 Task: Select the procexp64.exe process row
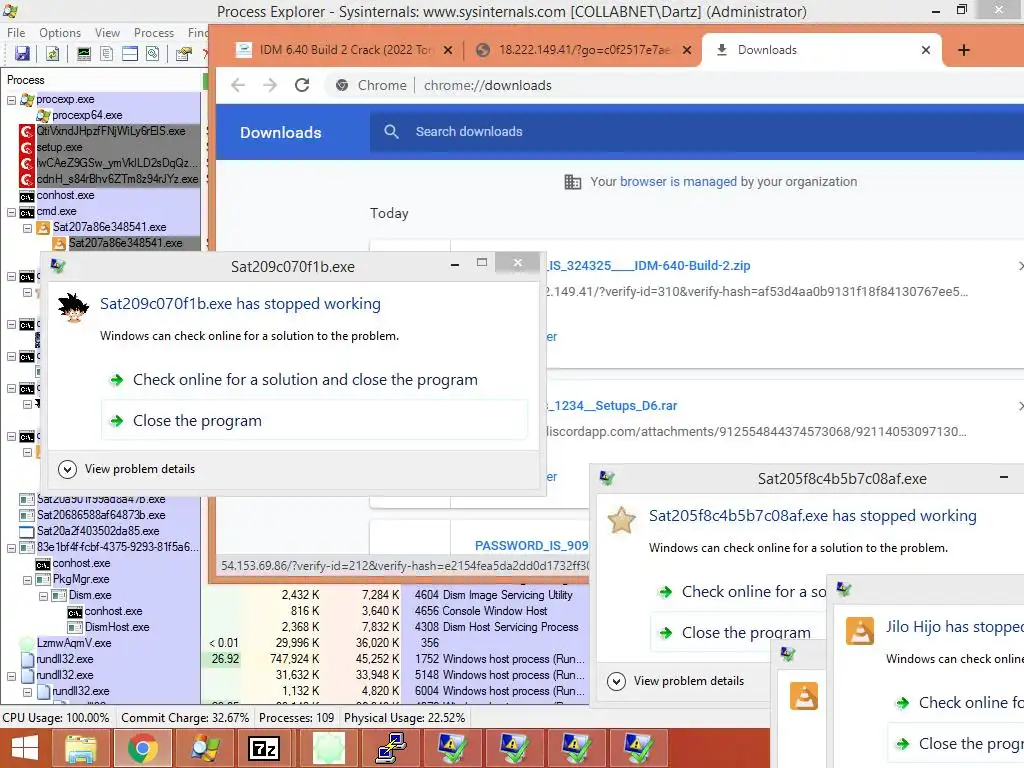pyautogui.click(x=118, y=116)
